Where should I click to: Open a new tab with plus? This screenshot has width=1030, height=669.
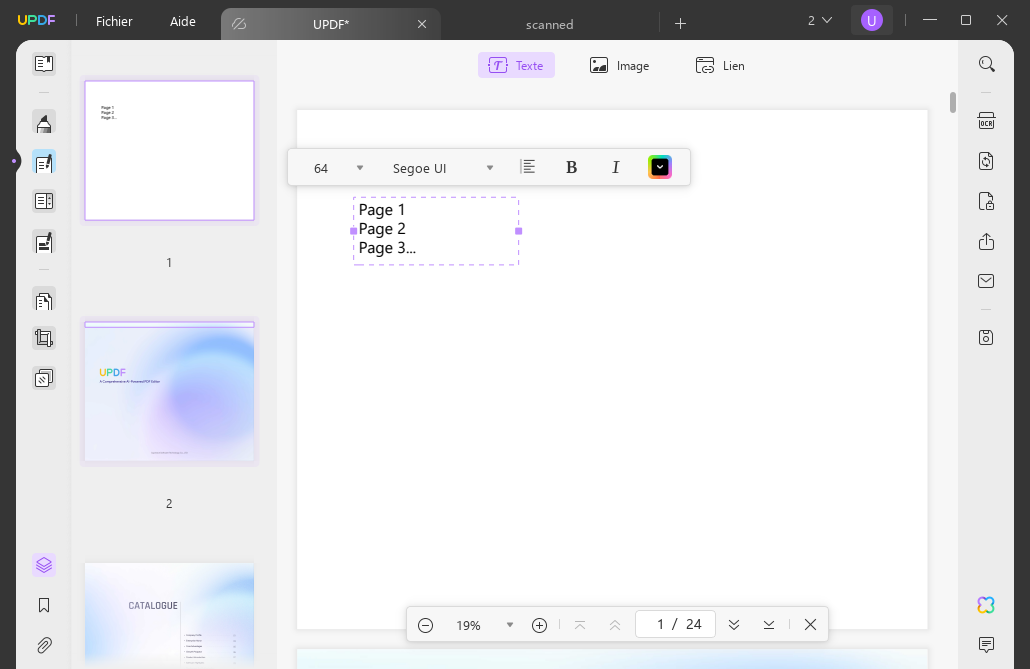681,24
